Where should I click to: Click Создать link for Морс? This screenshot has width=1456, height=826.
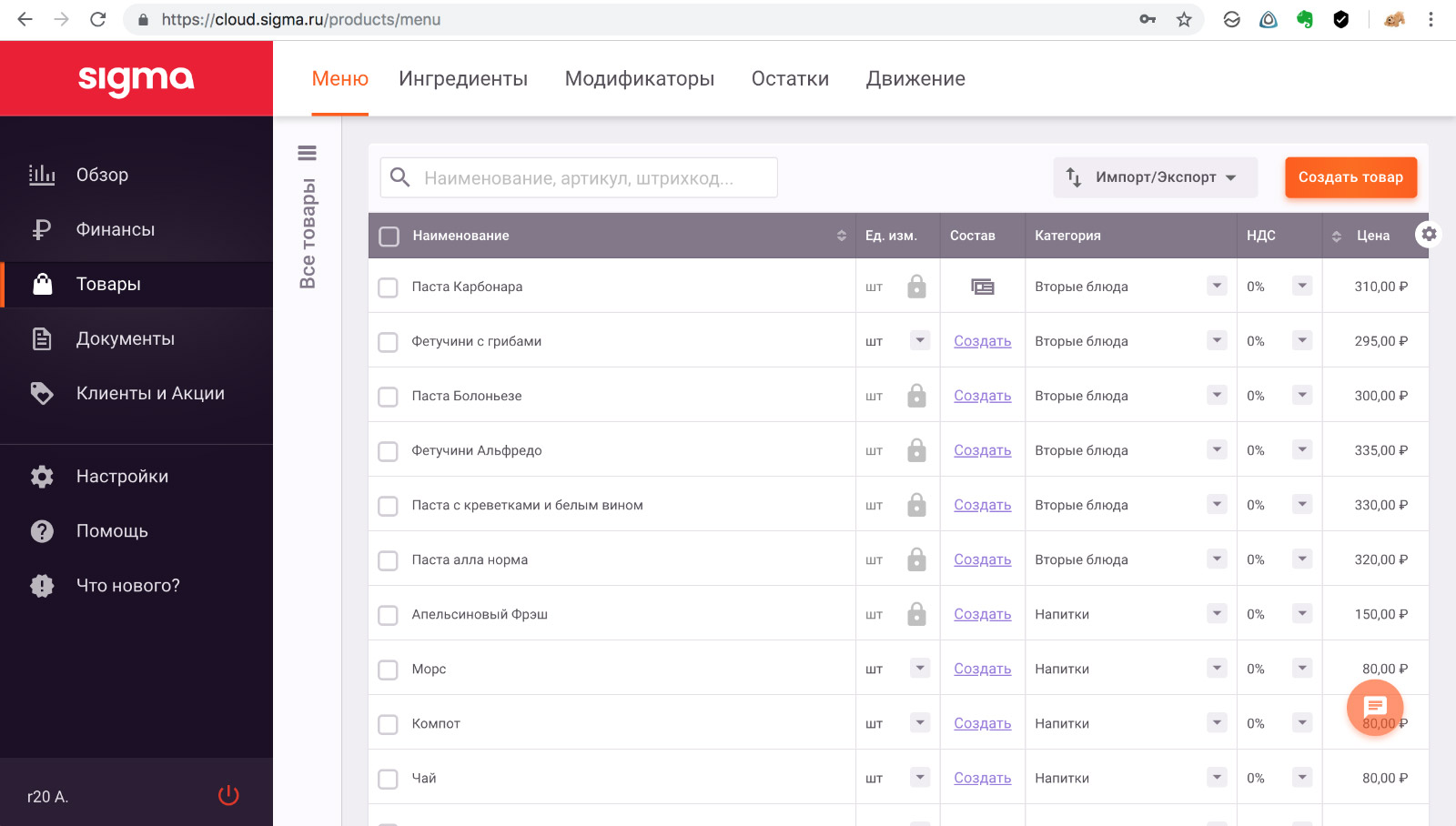pos(982,669)
